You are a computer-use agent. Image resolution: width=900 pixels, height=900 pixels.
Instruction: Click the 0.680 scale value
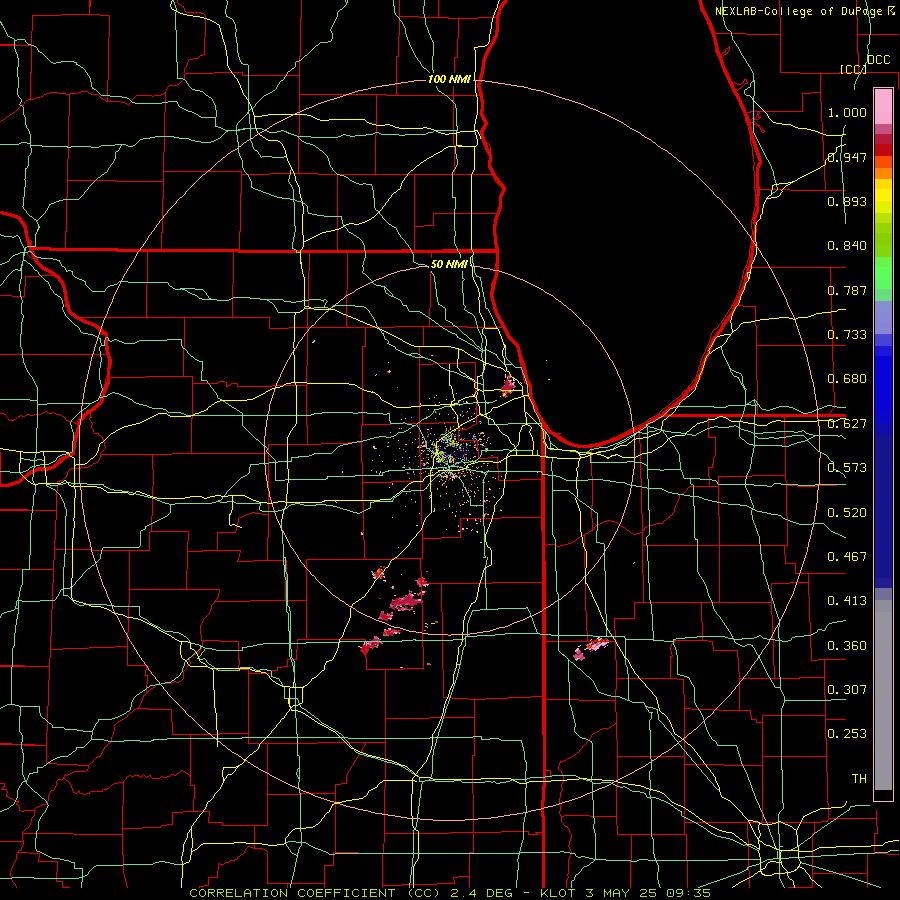847,379
